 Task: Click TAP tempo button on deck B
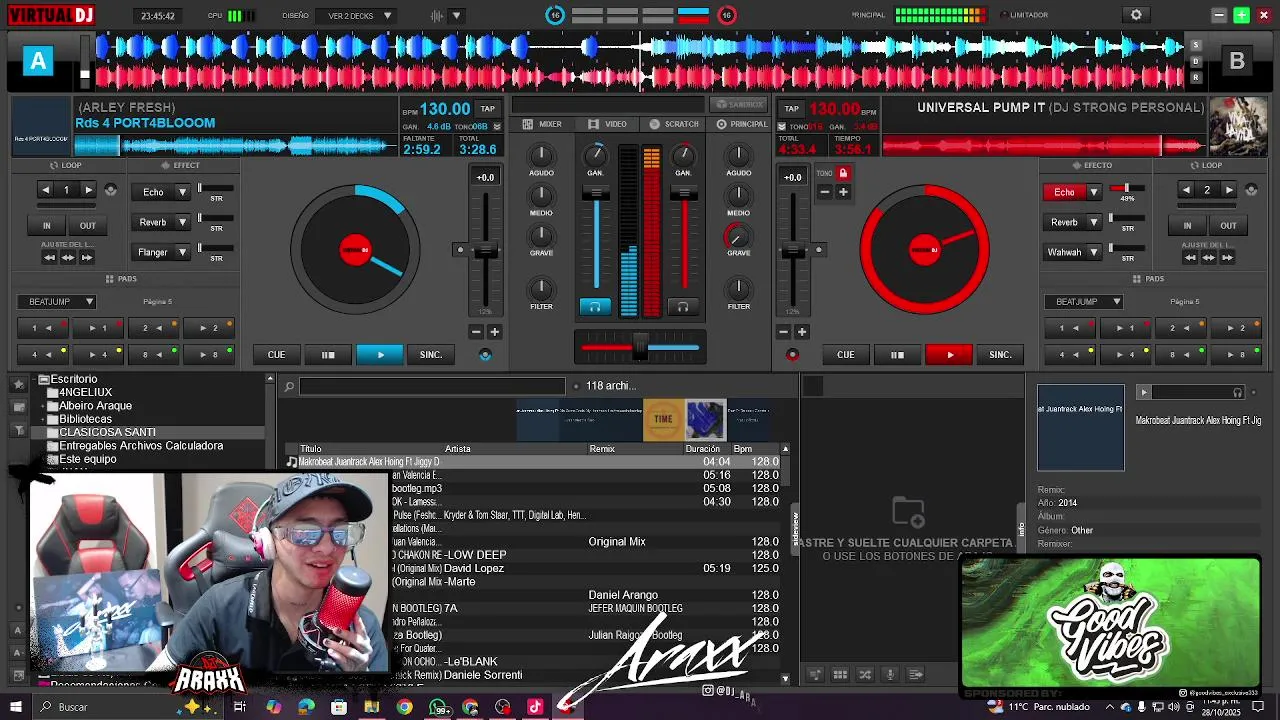[x=791, y=108]
